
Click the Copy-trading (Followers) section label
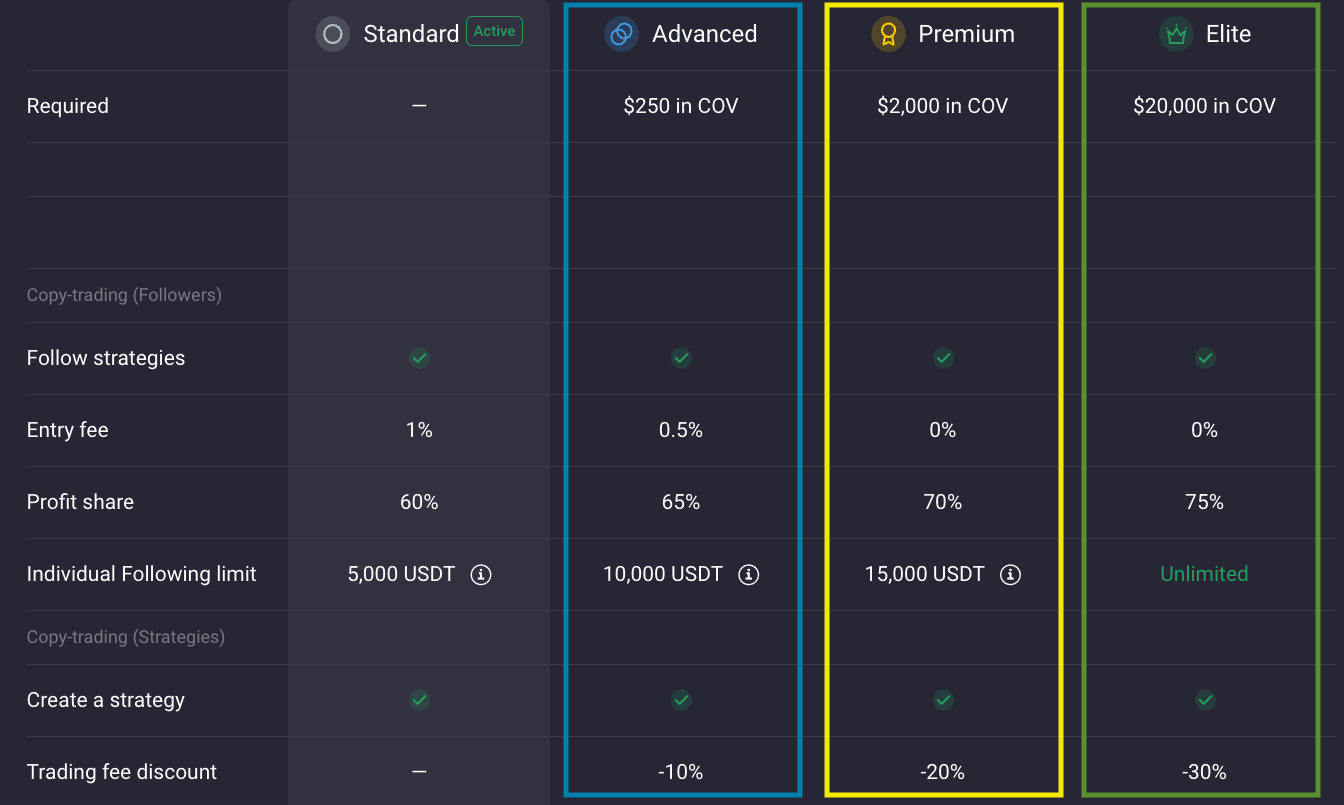click(x=124, y=295)
